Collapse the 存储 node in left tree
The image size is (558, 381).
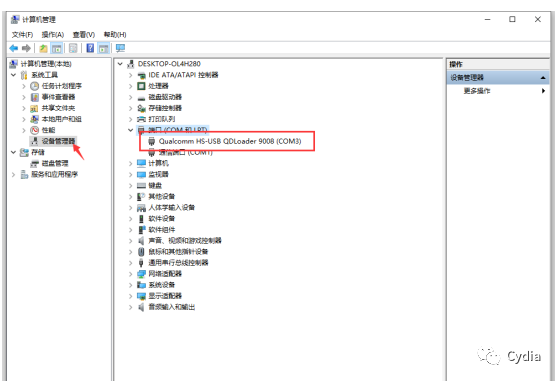click(x=14, y=152)
